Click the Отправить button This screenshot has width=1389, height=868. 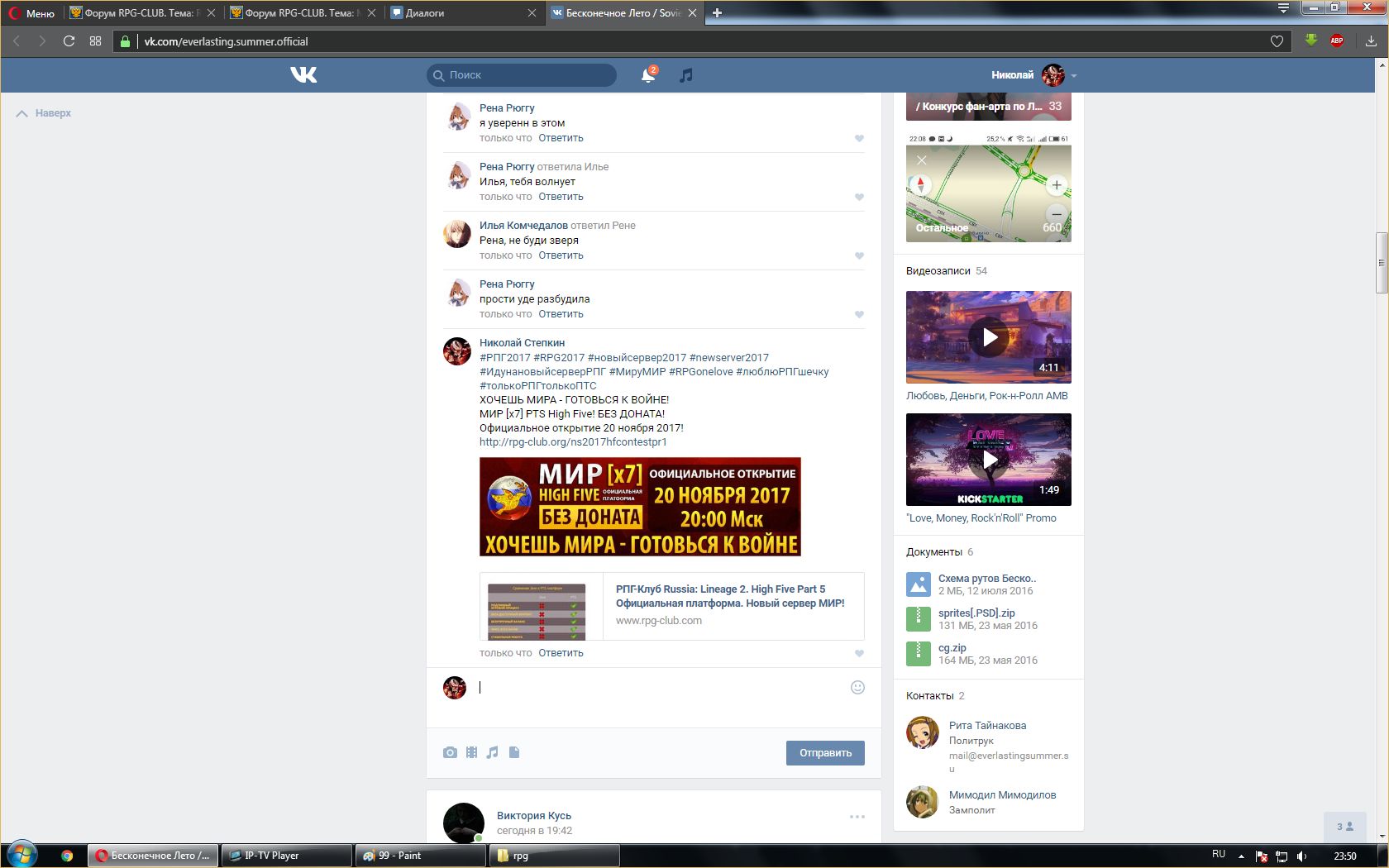tap(825, 753)
